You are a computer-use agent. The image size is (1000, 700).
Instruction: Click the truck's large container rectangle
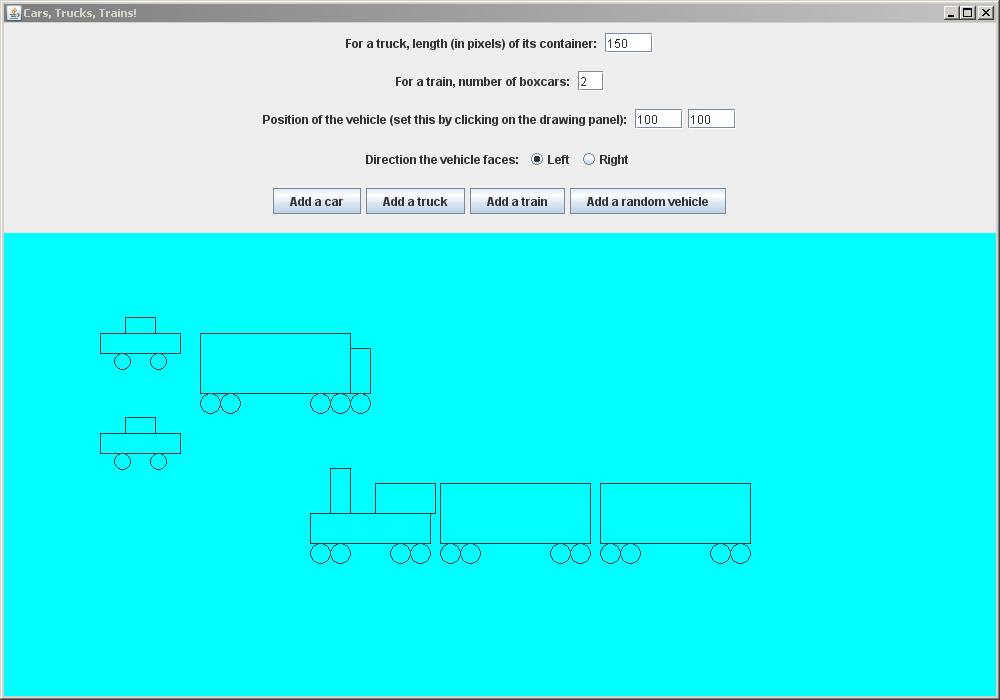pos(275,363)
